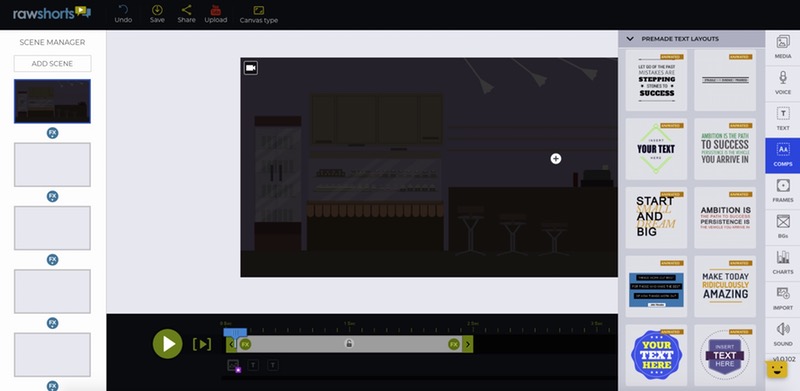Choose the layout with two horizontal lines

coord(725,81)
